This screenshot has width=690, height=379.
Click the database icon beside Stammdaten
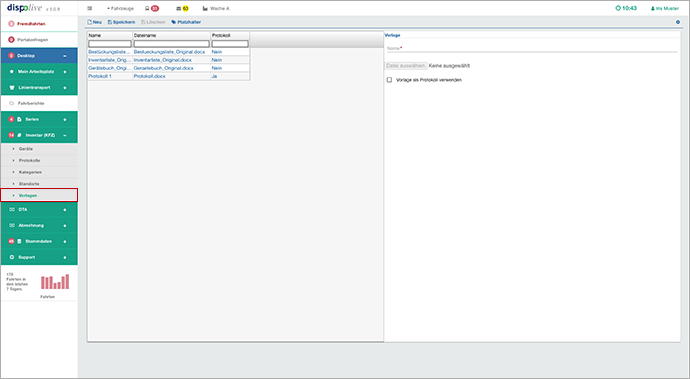click(19, 241)
